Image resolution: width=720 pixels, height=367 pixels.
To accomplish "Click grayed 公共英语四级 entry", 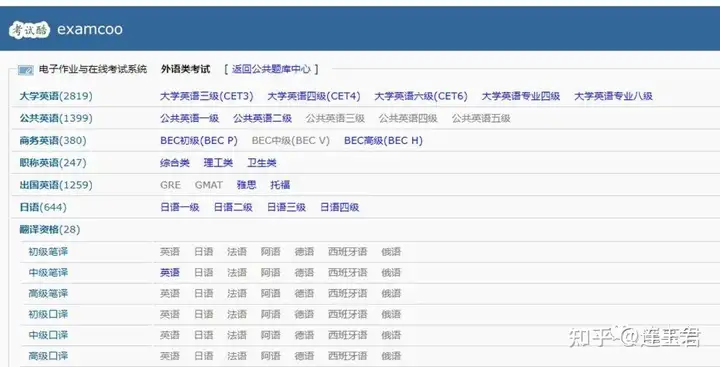I will tap(408, 118).
